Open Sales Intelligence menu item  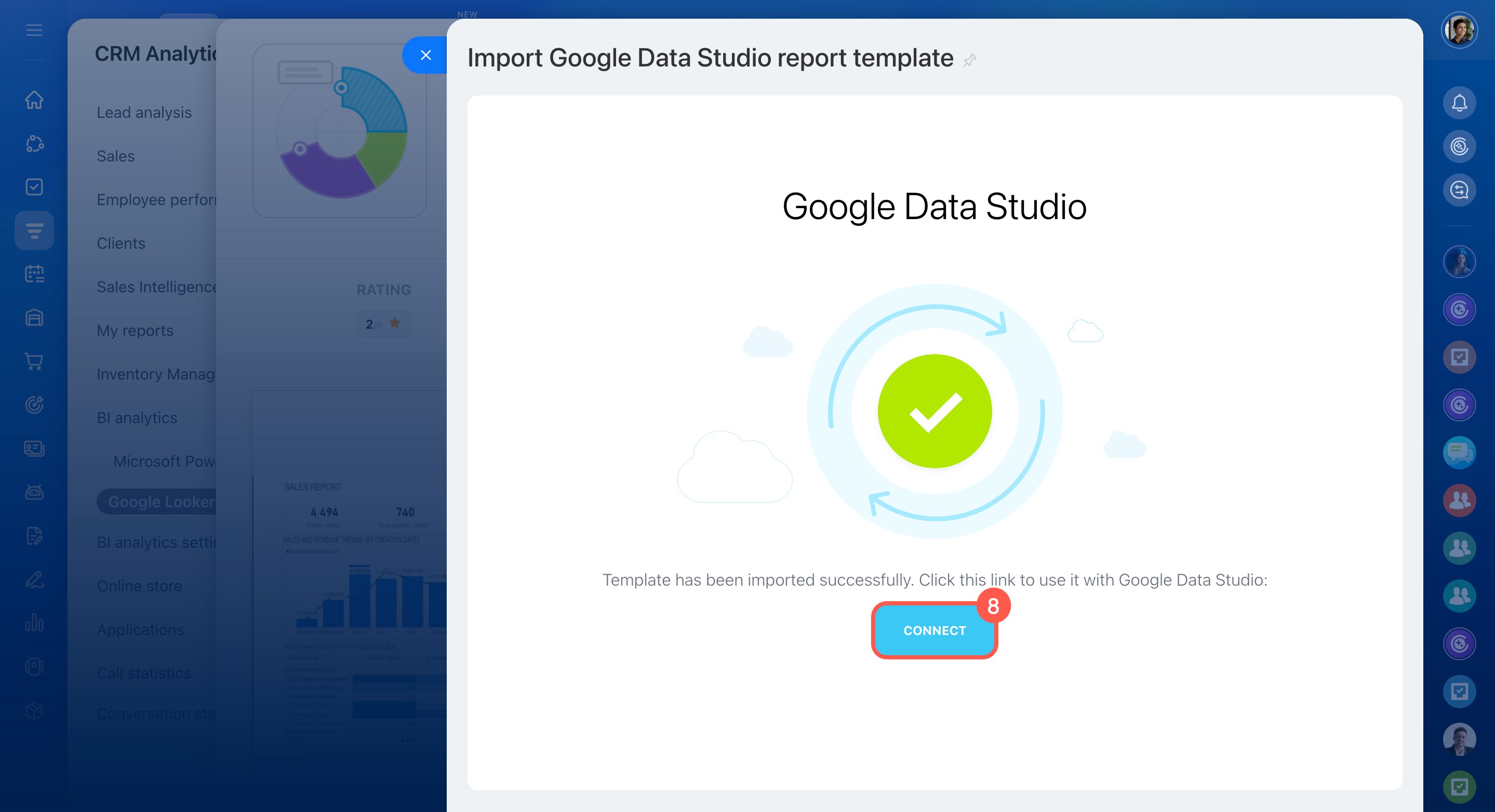click(156, 287)
